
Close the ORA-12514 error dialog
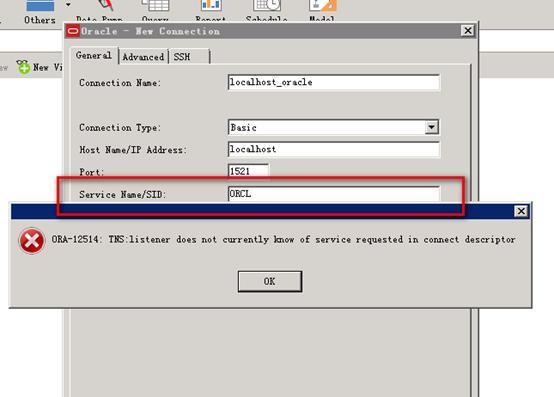tap(521, 211)
